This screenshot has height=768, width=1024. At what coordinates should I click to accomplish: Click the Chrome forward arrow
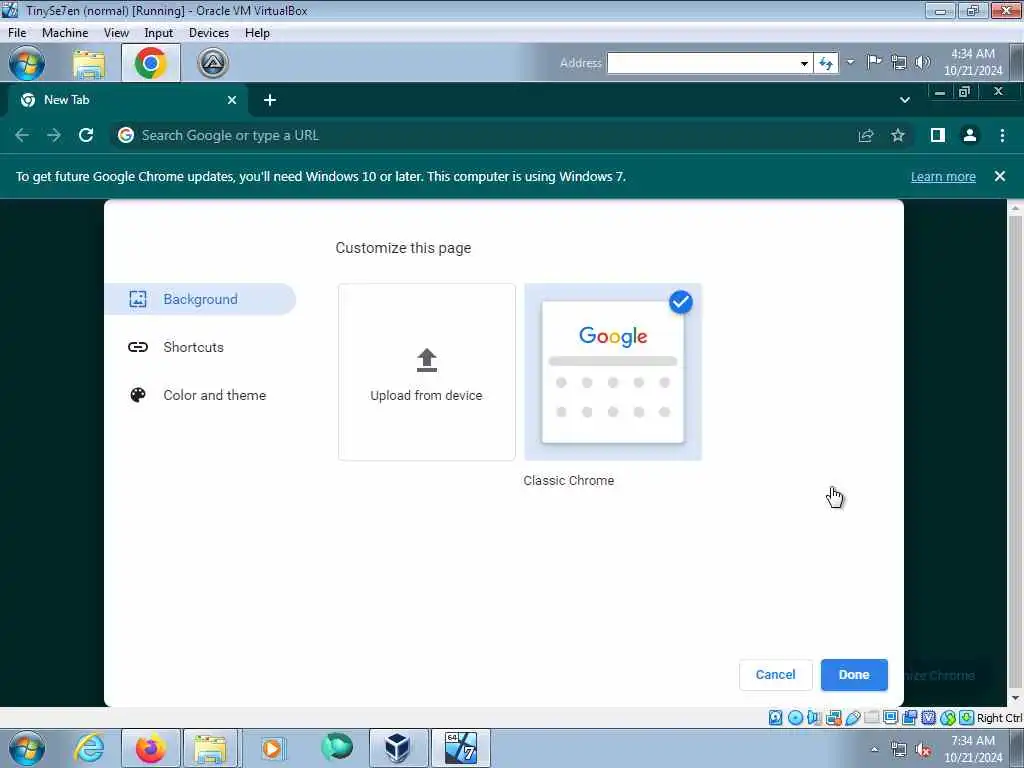[54, 135]
